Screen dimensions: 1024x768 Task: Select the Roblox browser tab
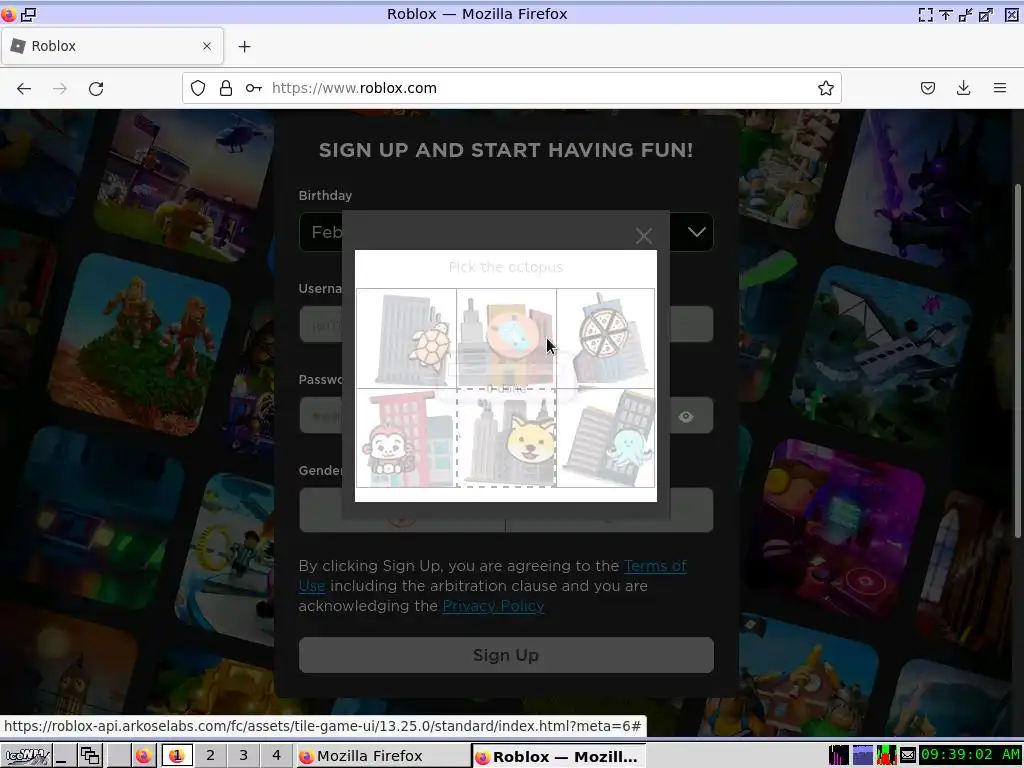112,46
